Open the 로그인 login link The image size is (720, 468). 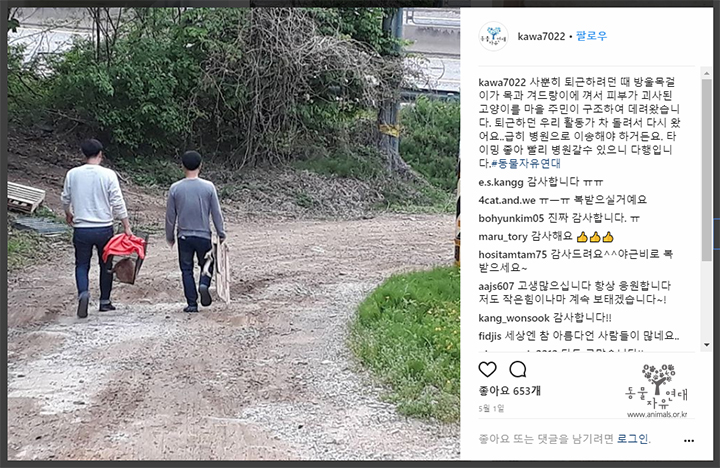tap(633, 439)
